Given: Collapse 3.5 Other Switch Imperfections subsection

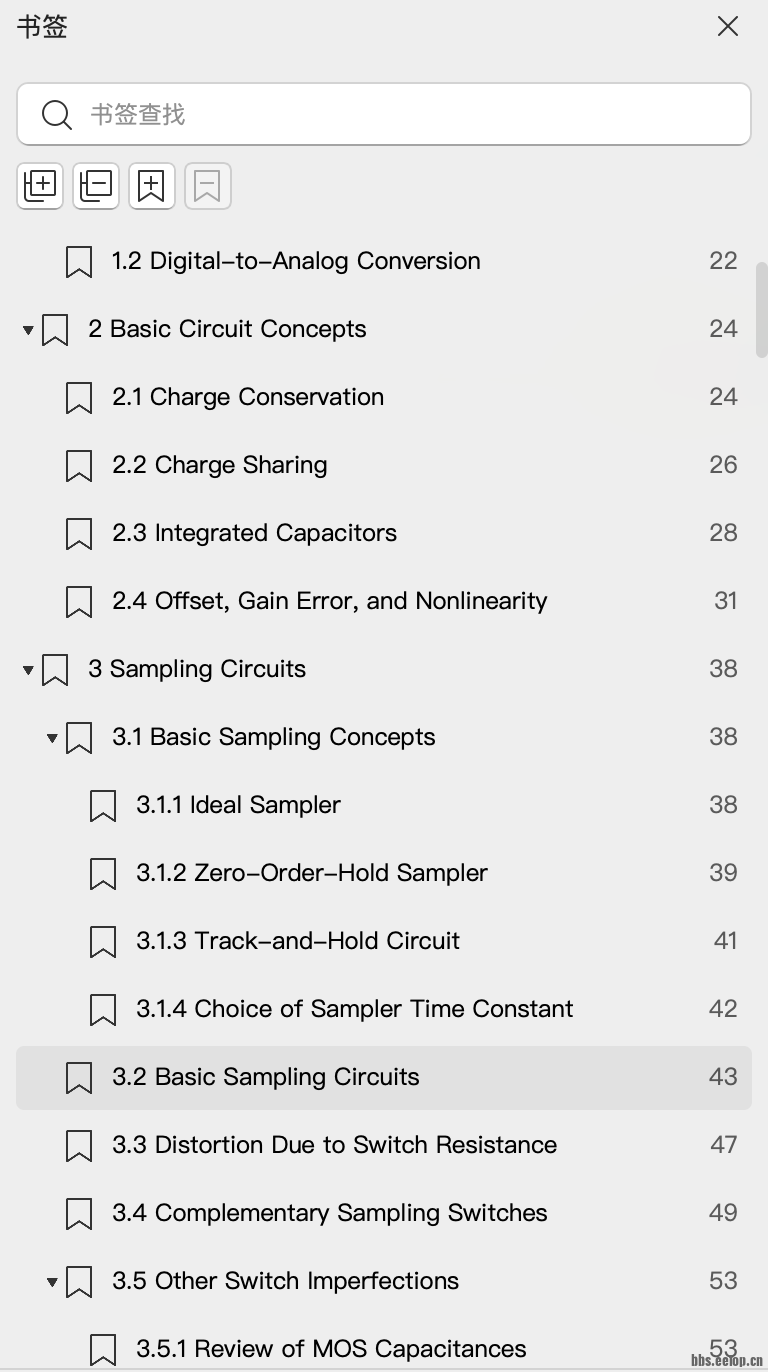Looking at the screenshot, I should coord(52,1282).
